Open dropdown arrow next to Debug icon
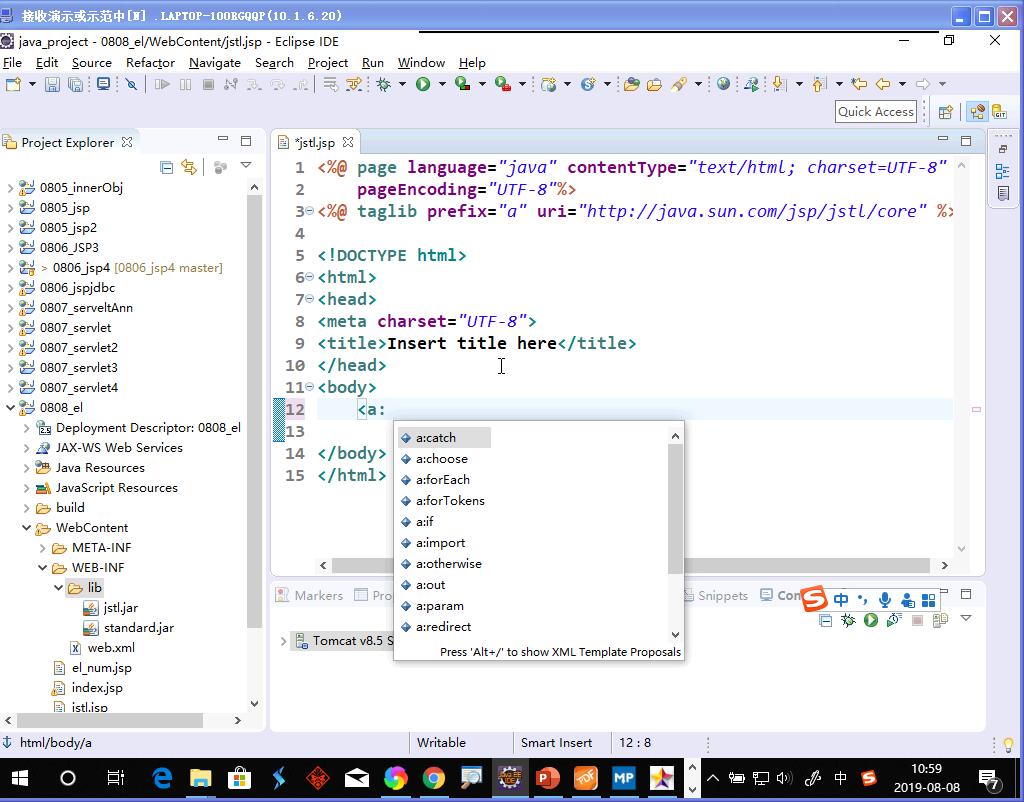 [x=402, y=84]
